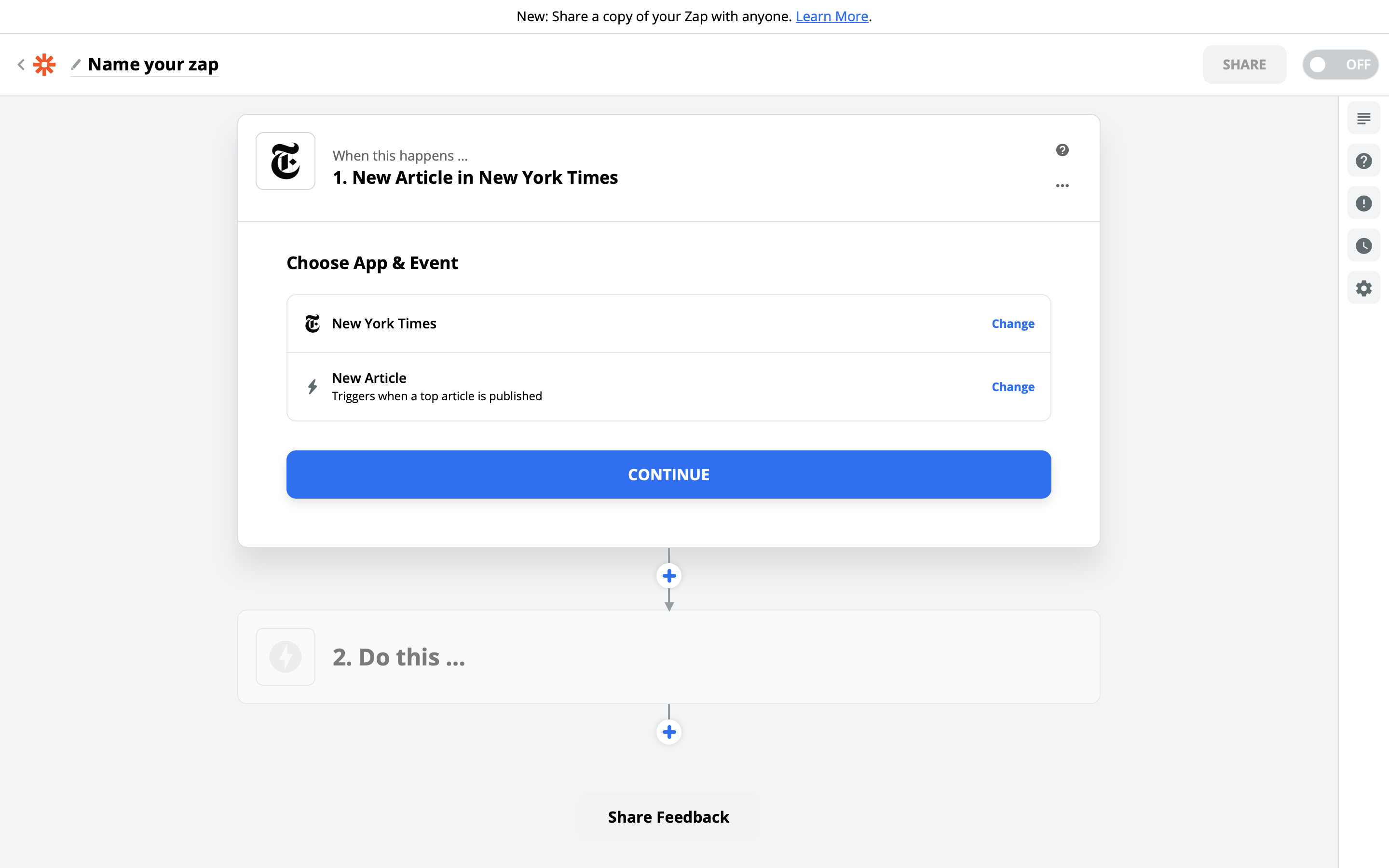Click the SHARE button
This screenshot has height=868, width=1389.
click(1244, 64)
